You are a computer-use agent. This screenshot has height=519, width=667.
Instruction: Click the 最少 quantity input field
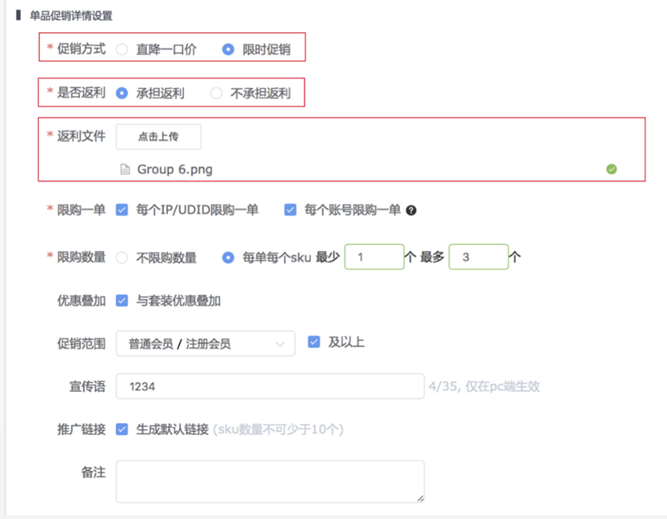(374, 257)
